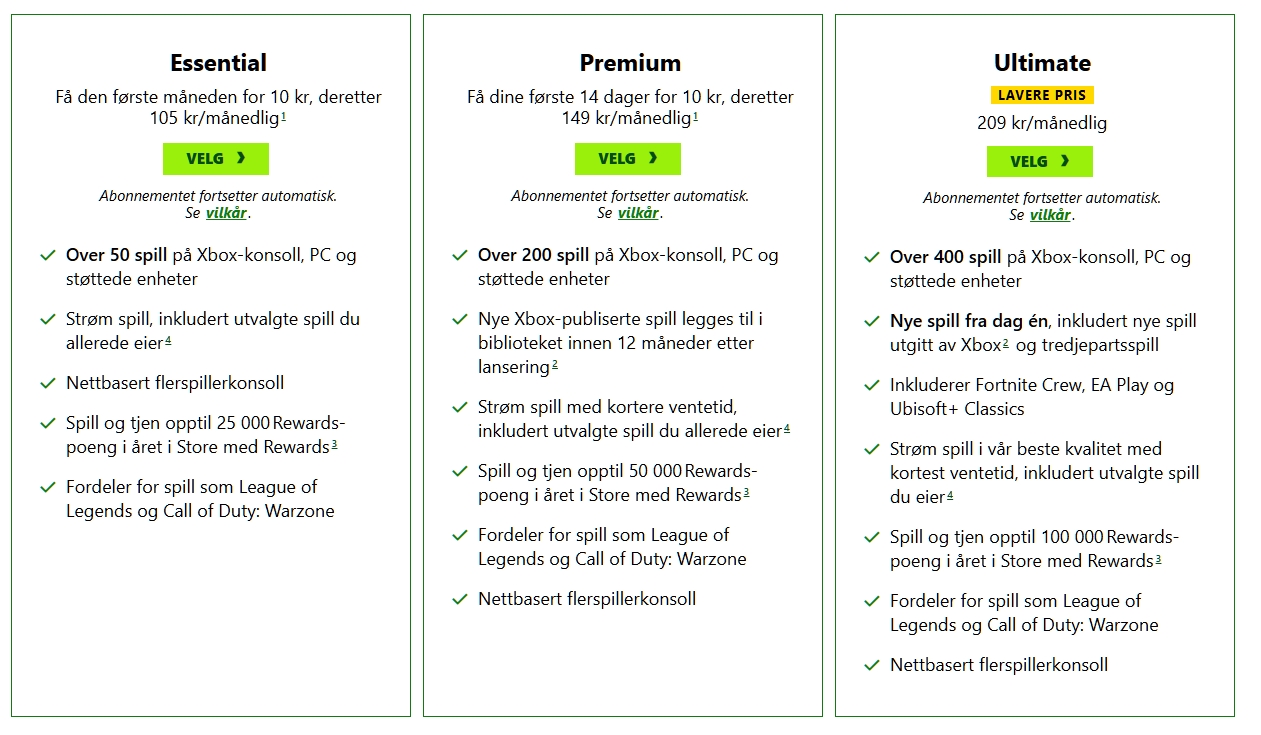Open the vilkår terms link under Premium
Image resolution: width=1261 pixels, height=735 pixels.
638,213
